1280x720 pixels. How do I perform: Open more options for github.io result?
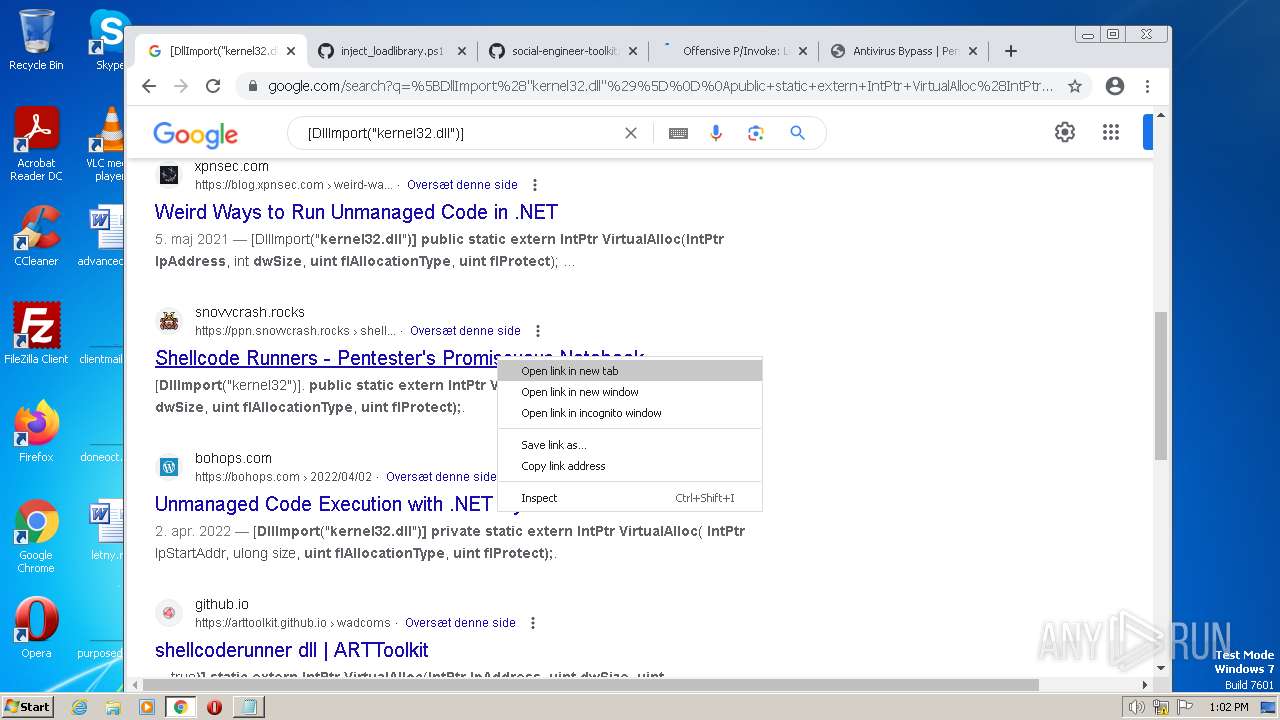[x=533, y=623]
